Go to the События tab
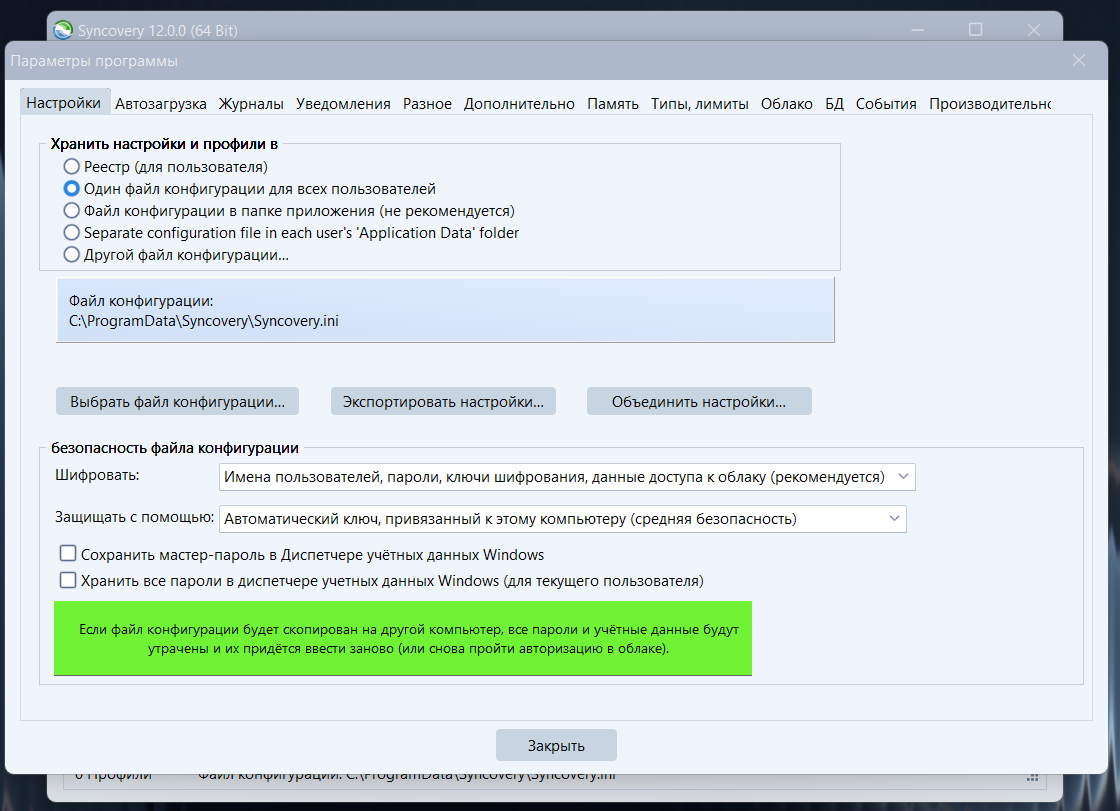This screenshot has width=1120, height=811. point(886,104)
